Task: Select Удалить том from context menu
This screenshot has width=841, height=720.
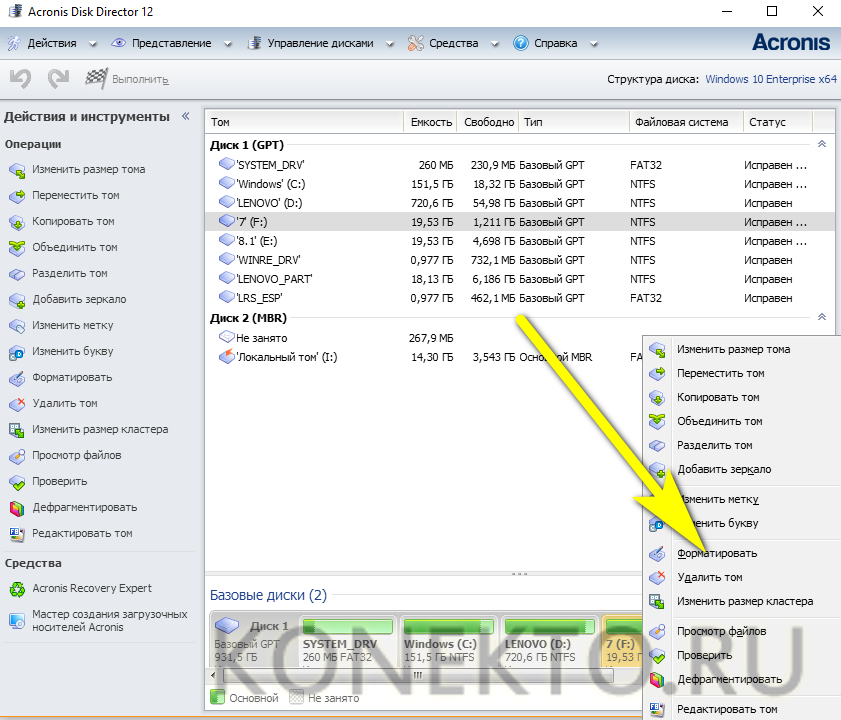Action: pos(709,577)
